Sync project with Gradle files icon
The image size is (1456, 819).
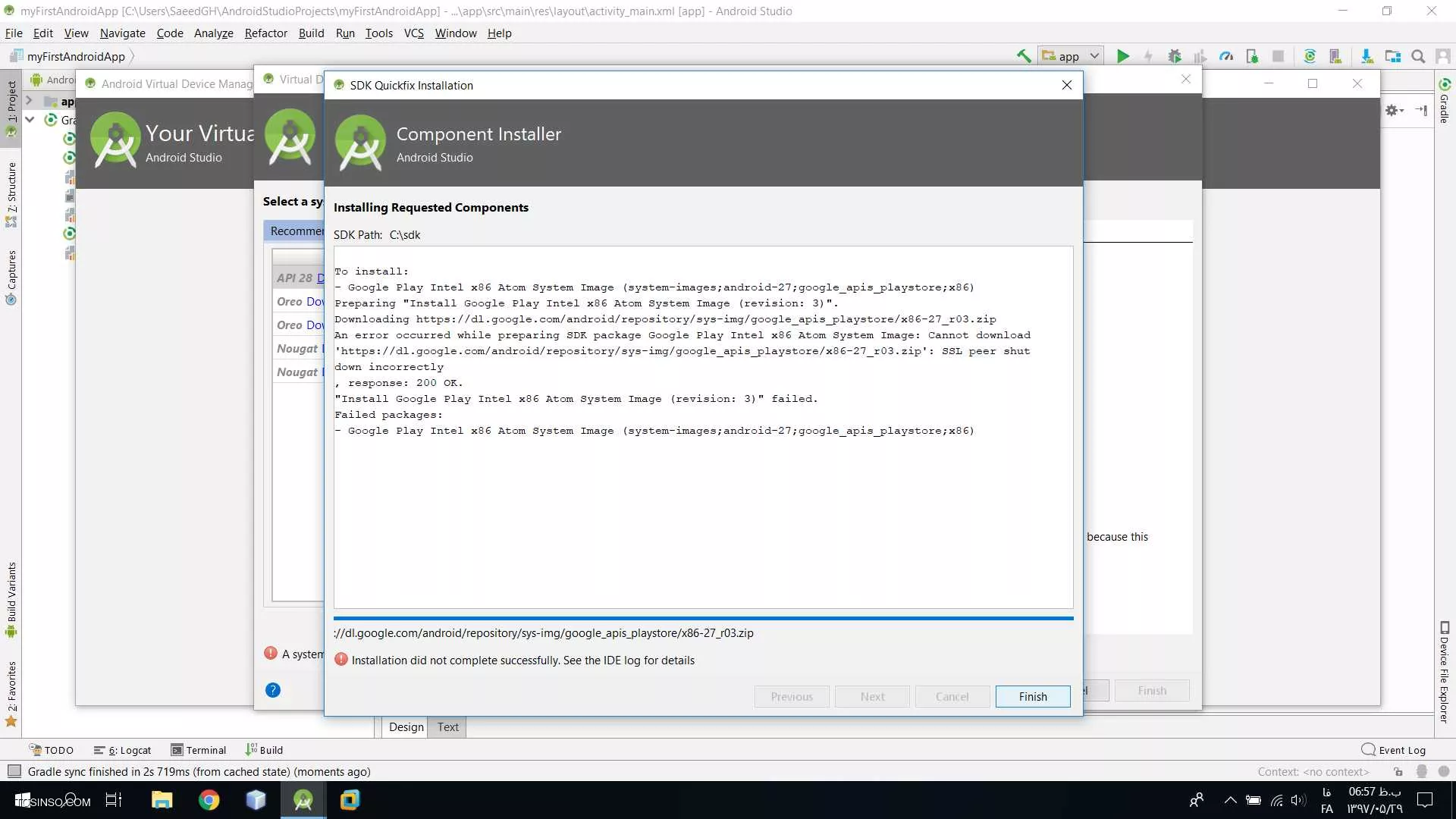1310,56
